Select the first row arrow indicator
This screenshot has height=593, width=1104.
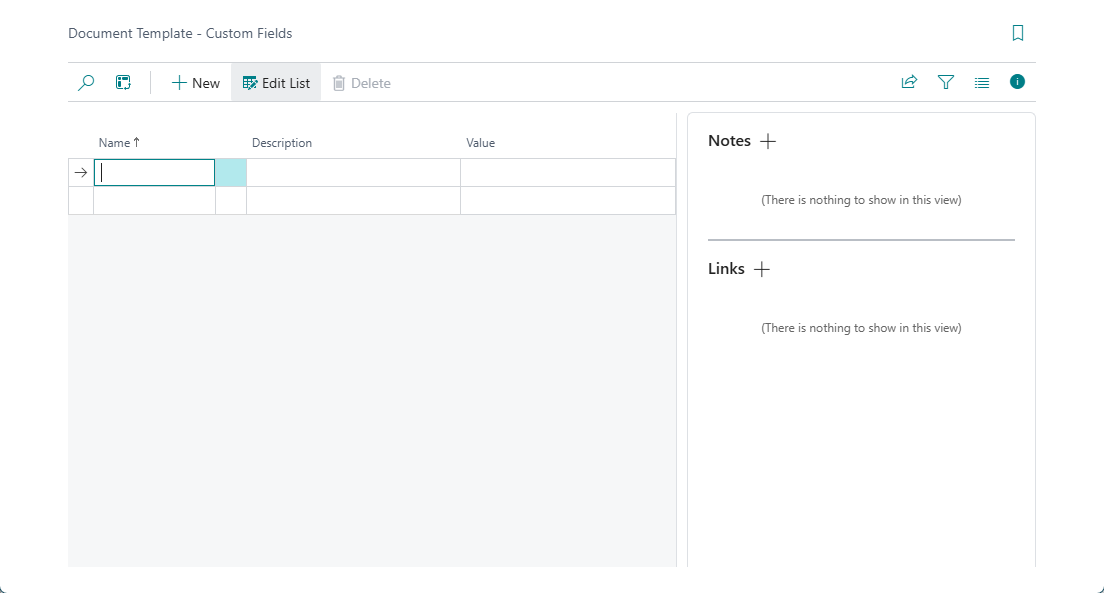click(81, 173)
